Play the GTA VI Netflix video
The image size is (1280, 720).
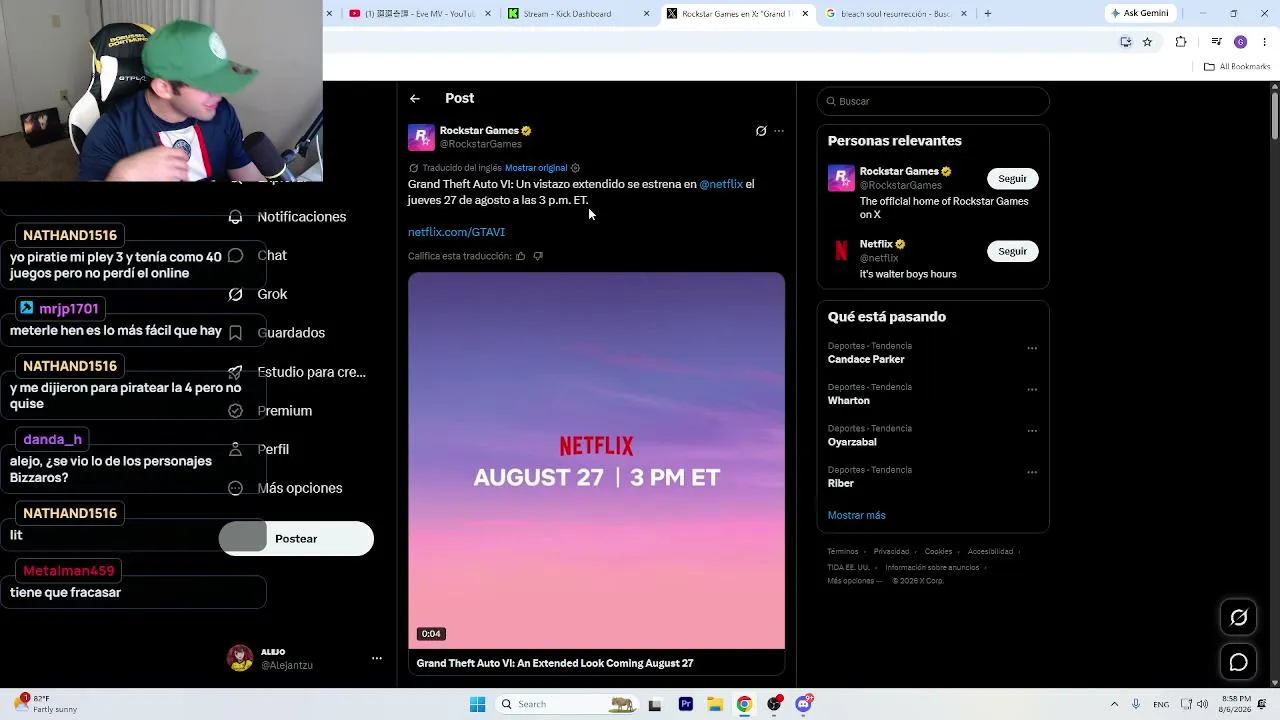coord(596,461)
